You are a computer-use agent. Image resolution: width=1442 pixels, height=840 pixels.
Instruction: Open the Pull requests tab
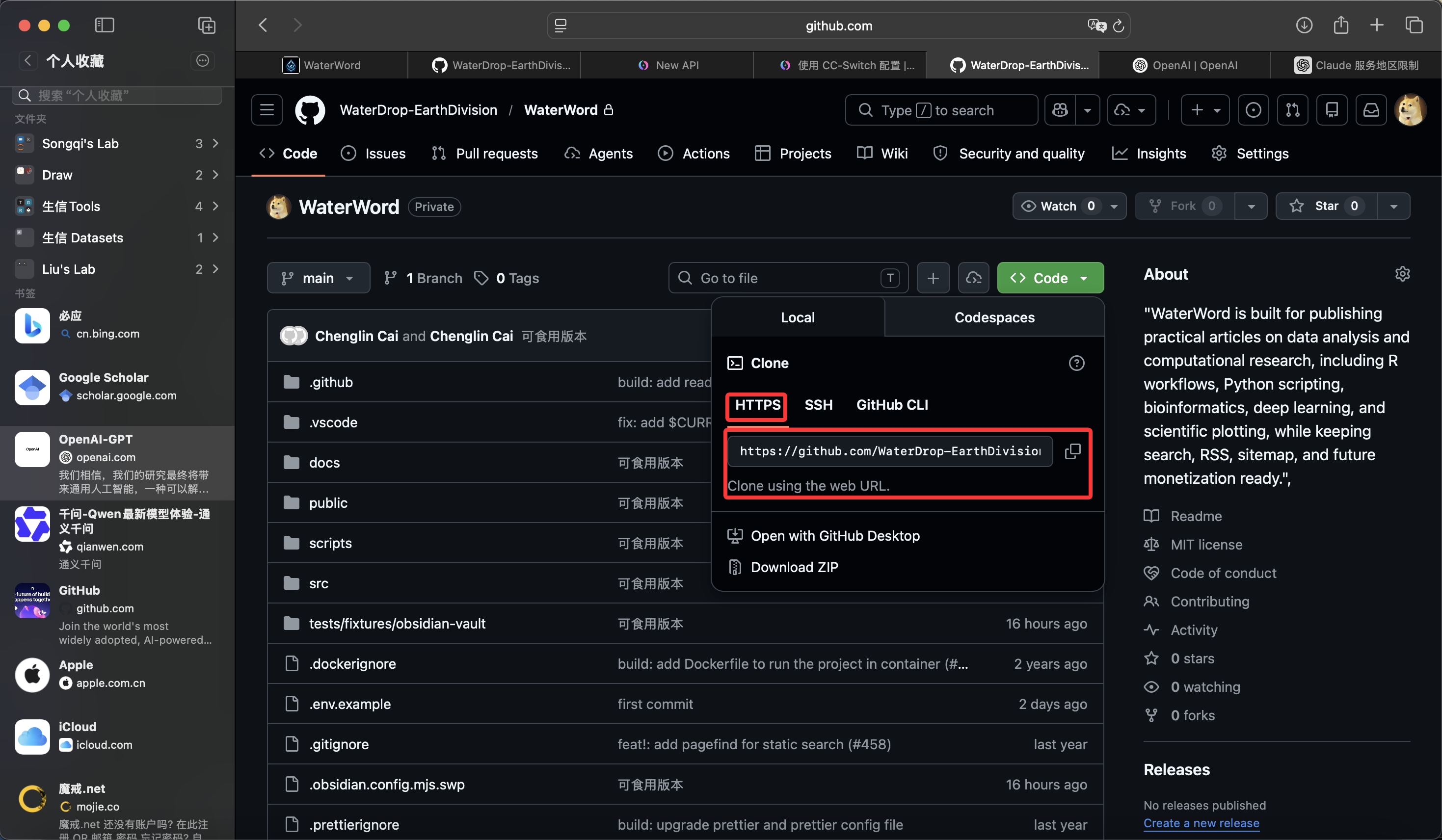pyautogui.click(x=484, y=154)
